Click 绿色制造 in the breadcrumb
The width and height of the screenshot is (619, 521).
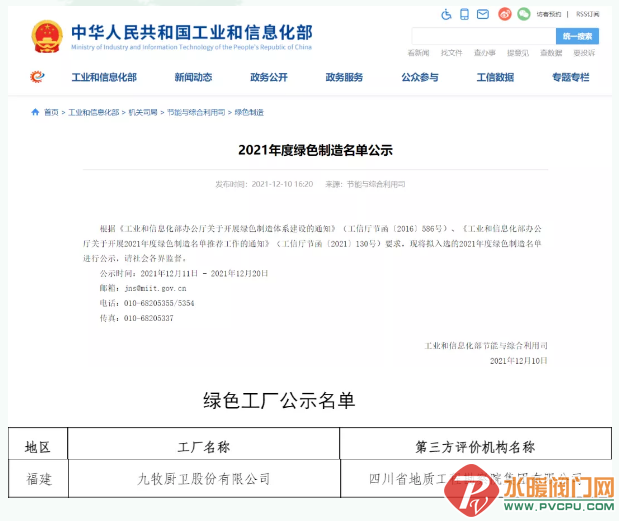coord(249,112)
